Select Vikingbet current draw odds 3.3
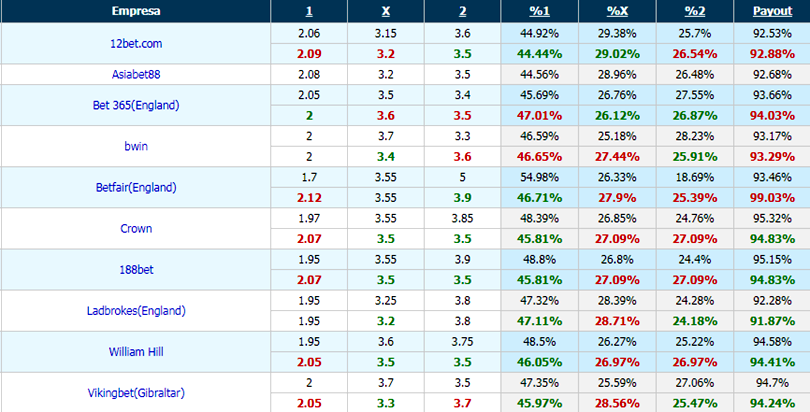 click(x=386, y=403)
